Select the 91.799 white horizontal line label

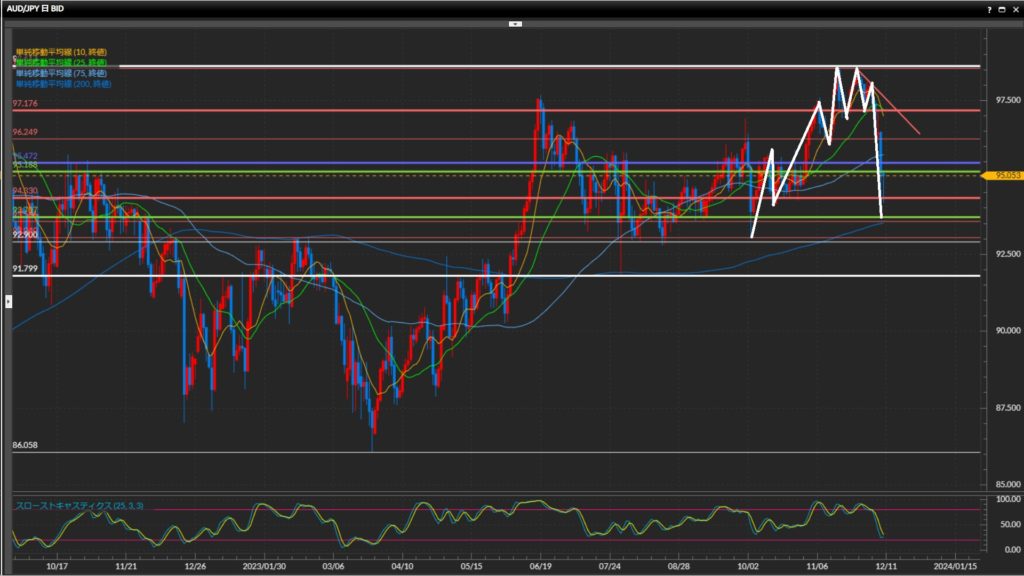pyautogui.click(x=25, y=269)
